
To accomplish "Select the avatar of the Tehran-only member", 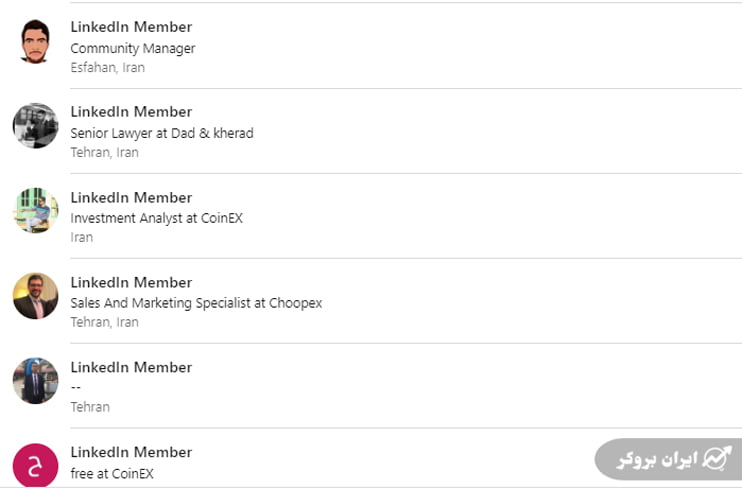I will (x=35, y=381).
